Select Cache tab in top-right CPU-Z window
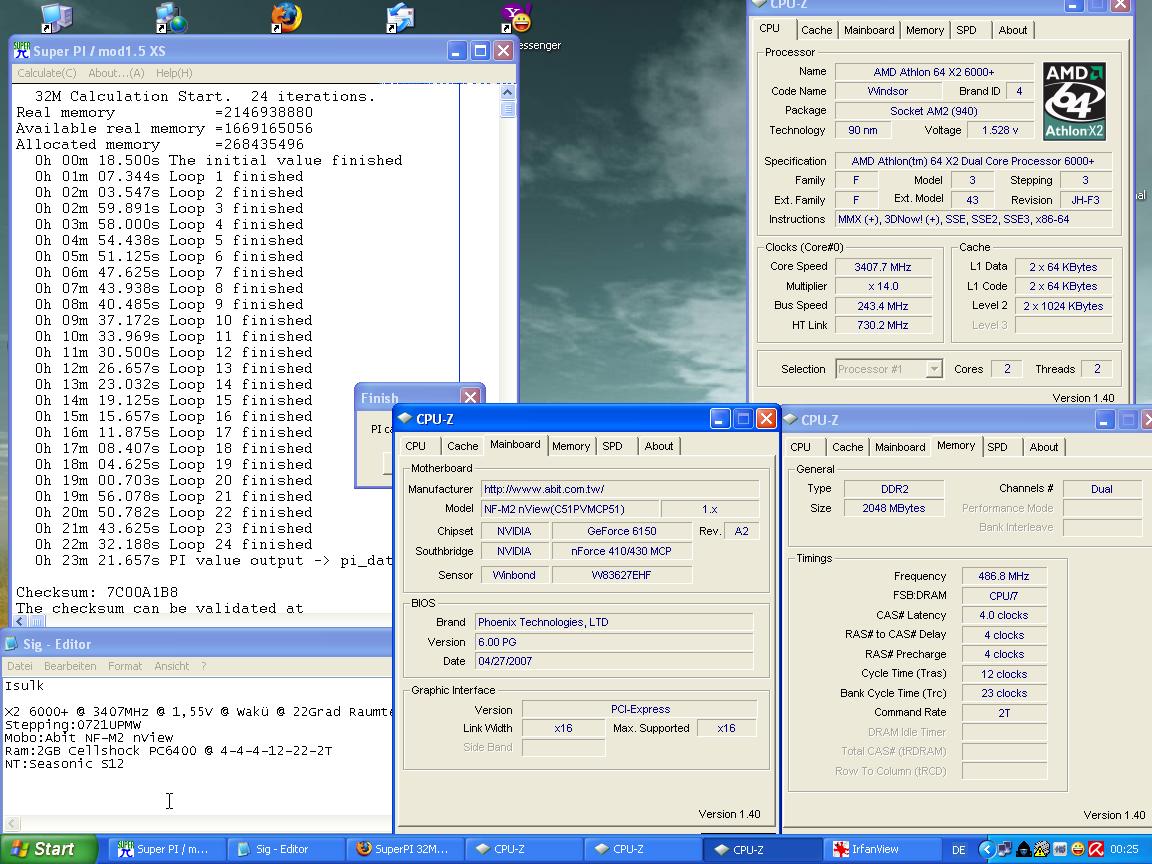 [x=816, y=30]
